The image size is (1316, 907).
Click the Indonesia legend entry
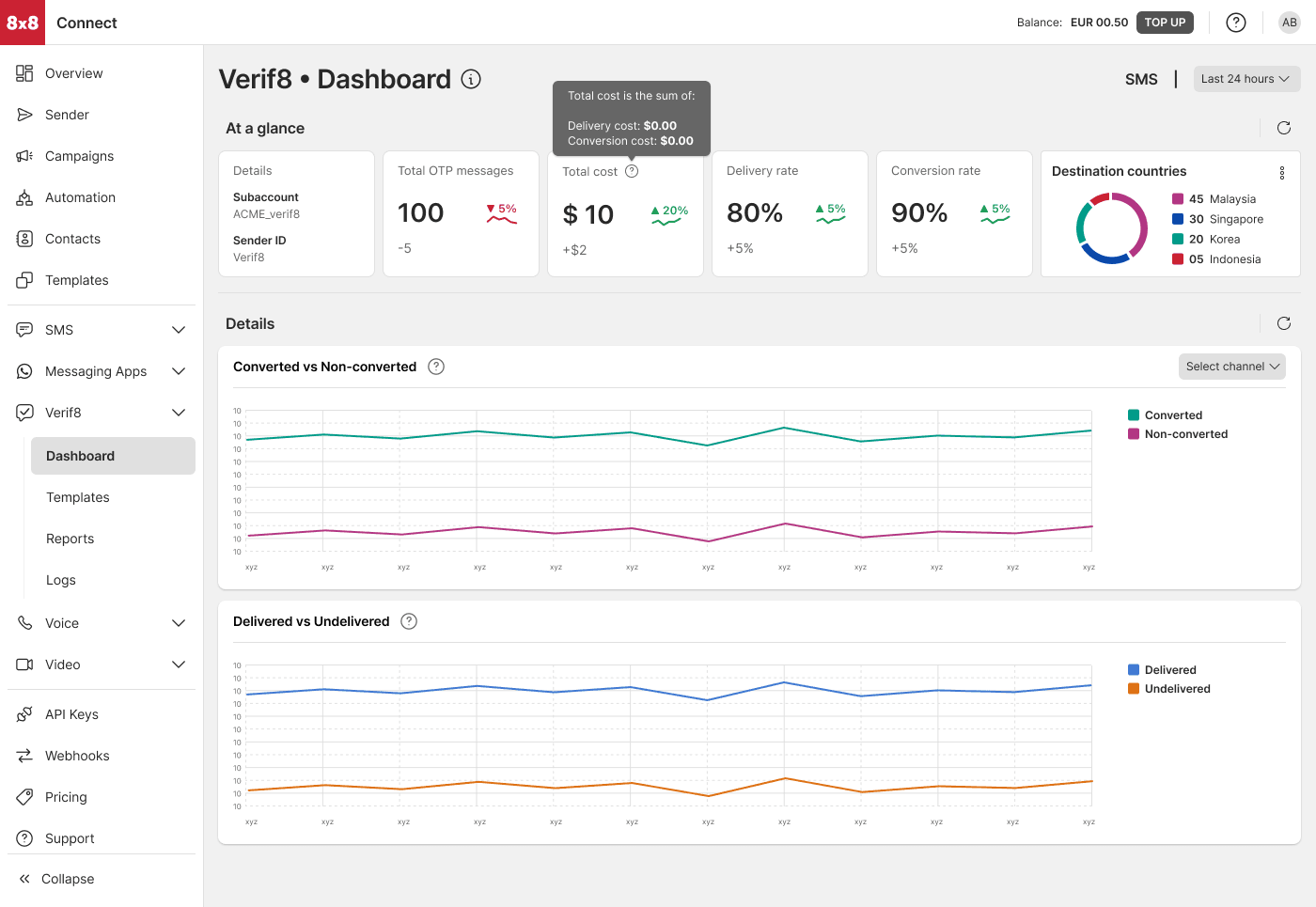1216,259
